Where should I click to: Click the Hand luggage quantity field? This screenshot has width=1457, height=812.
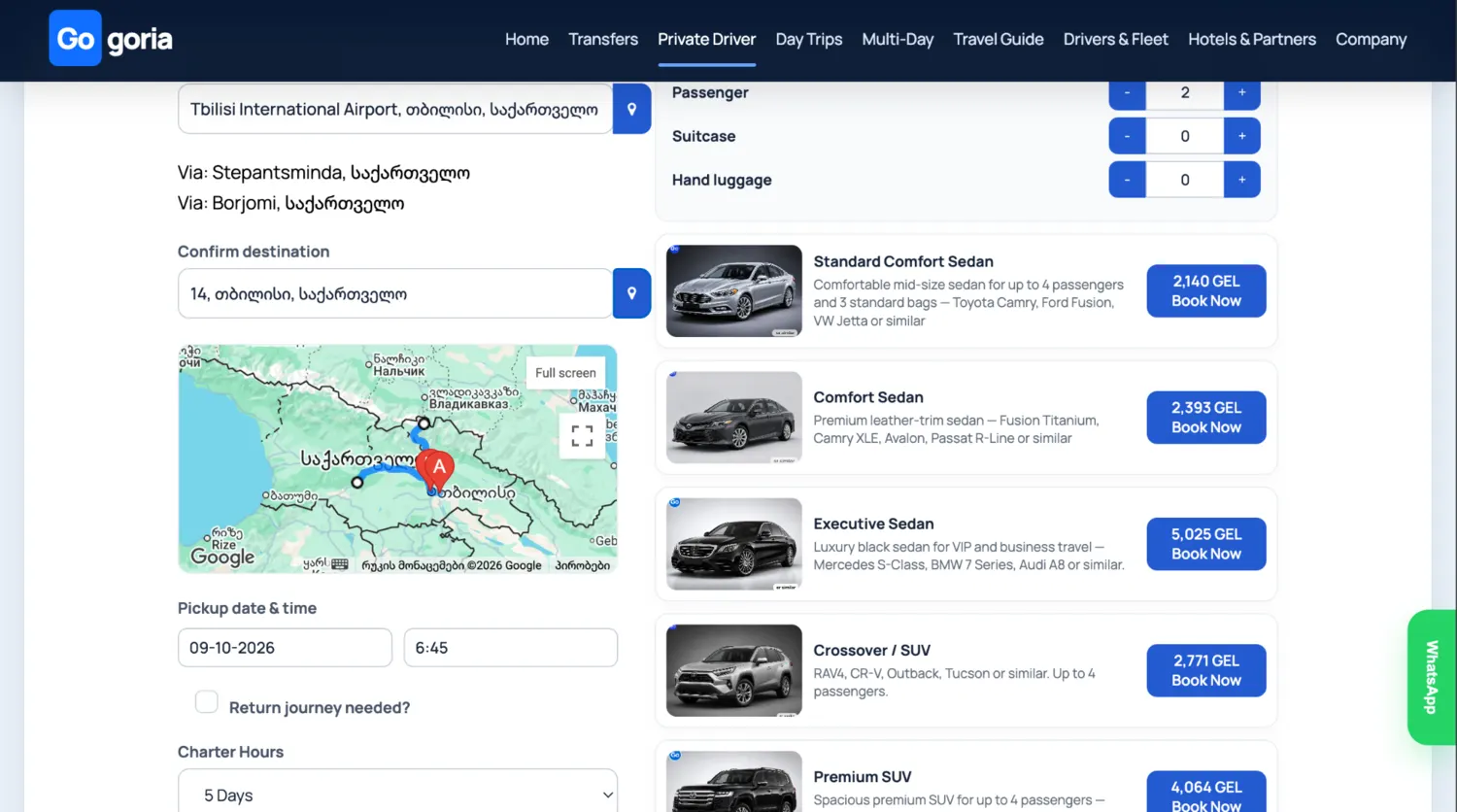[x=1184, y=180]
